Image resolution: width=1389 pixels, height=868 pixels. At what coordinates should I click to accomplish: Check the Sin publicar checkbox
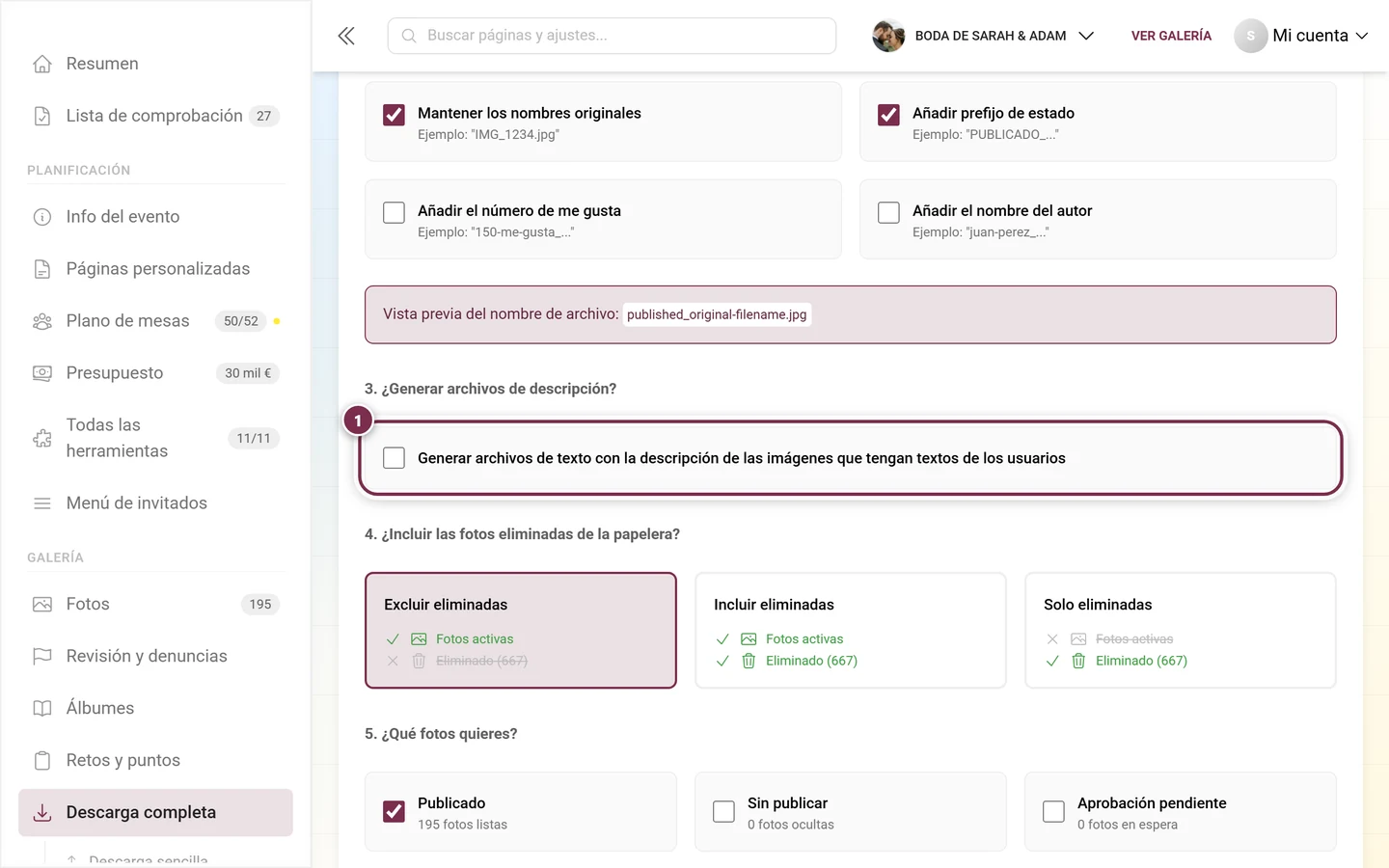point(723,812)
